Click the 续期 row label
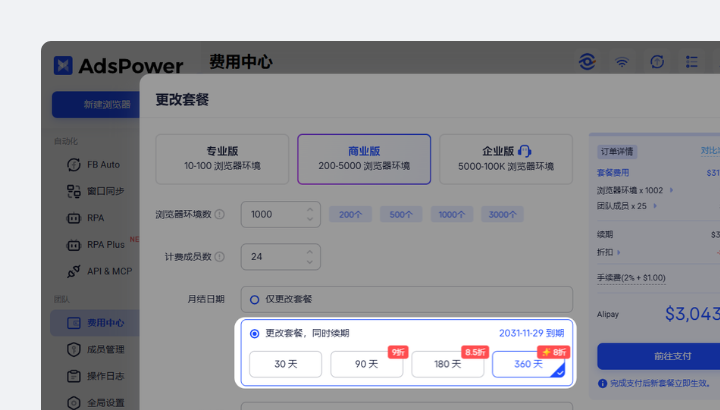This screenshot has width=720, height=410. point(605,235)
